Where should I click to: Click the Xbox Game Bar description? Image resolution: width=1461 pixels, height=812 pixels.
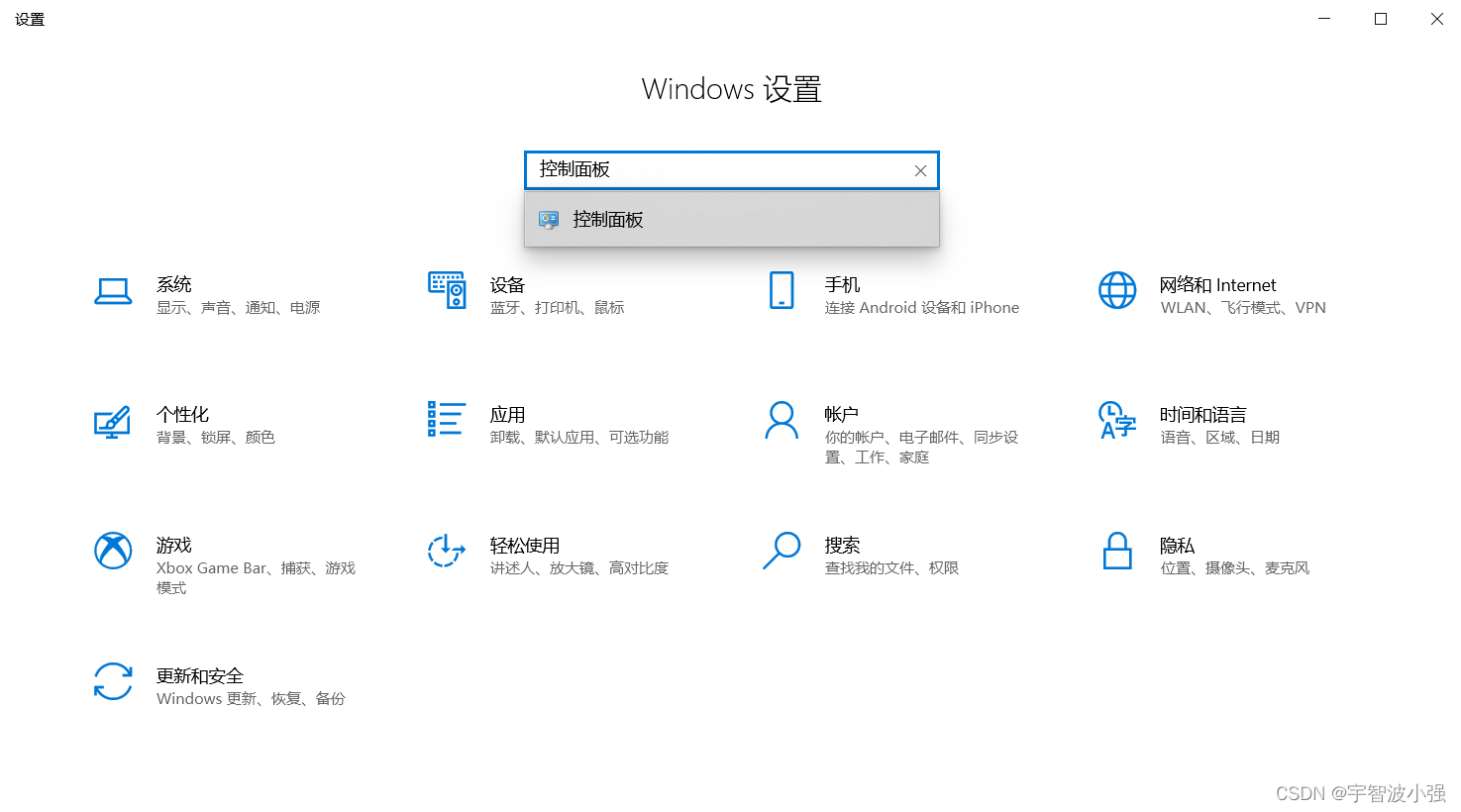pos(256,578)
